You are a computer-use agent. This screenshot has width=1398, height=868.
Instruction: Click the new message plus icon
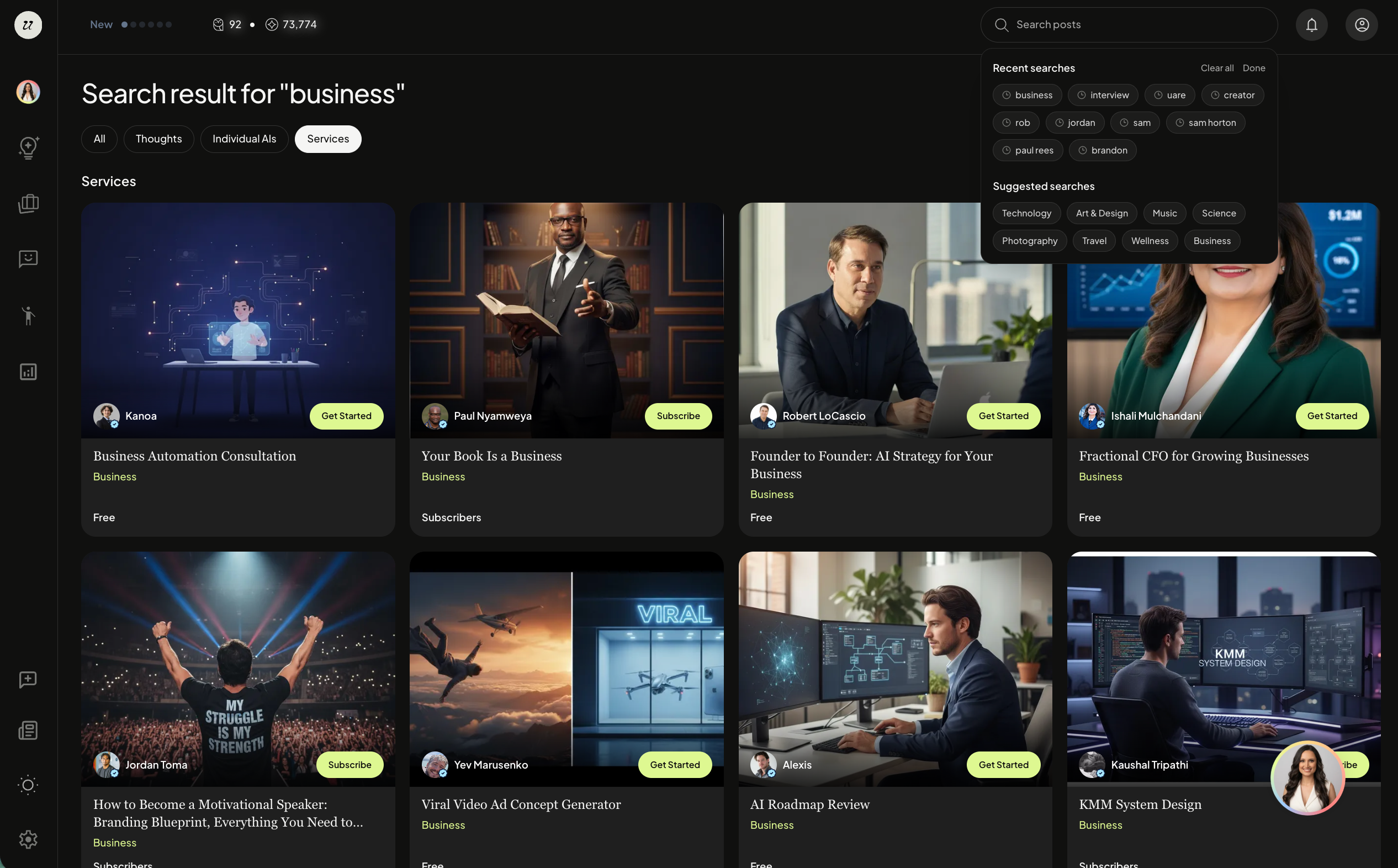click(28, 680)
